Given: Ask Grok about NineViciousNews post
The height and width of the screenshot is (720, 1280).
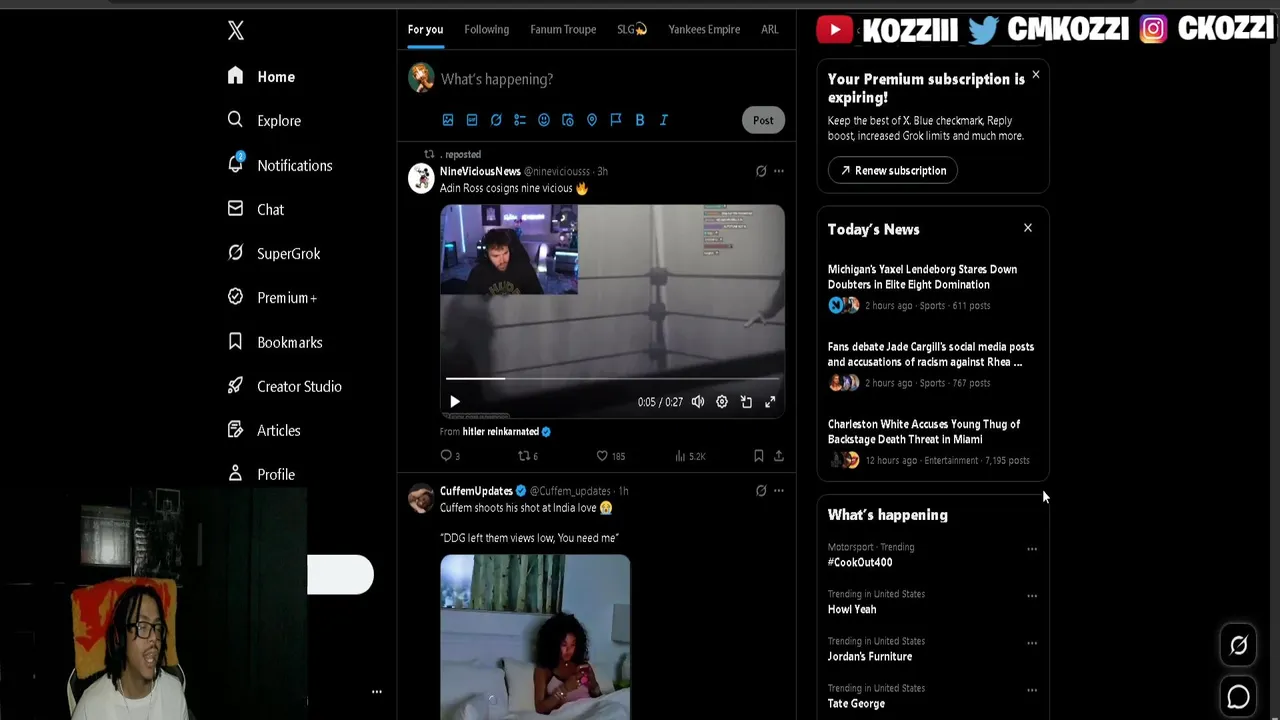Looking at the screenshot, I should pyautogui.click(x=761, y=171).
